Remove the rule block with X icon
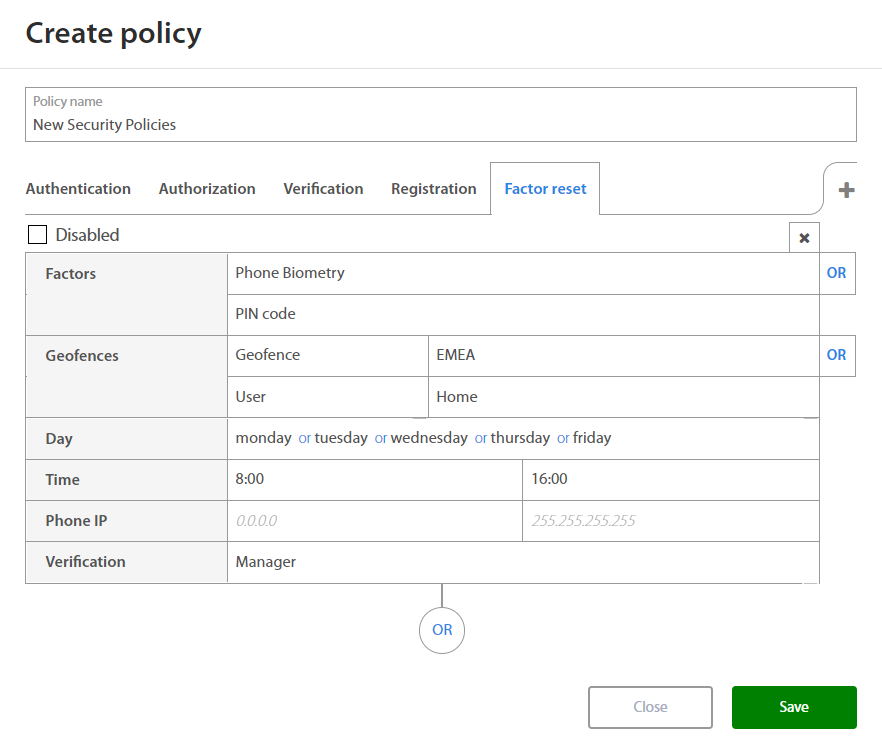The height and width of the screenshot is (752, 882). tap(804, 238)
